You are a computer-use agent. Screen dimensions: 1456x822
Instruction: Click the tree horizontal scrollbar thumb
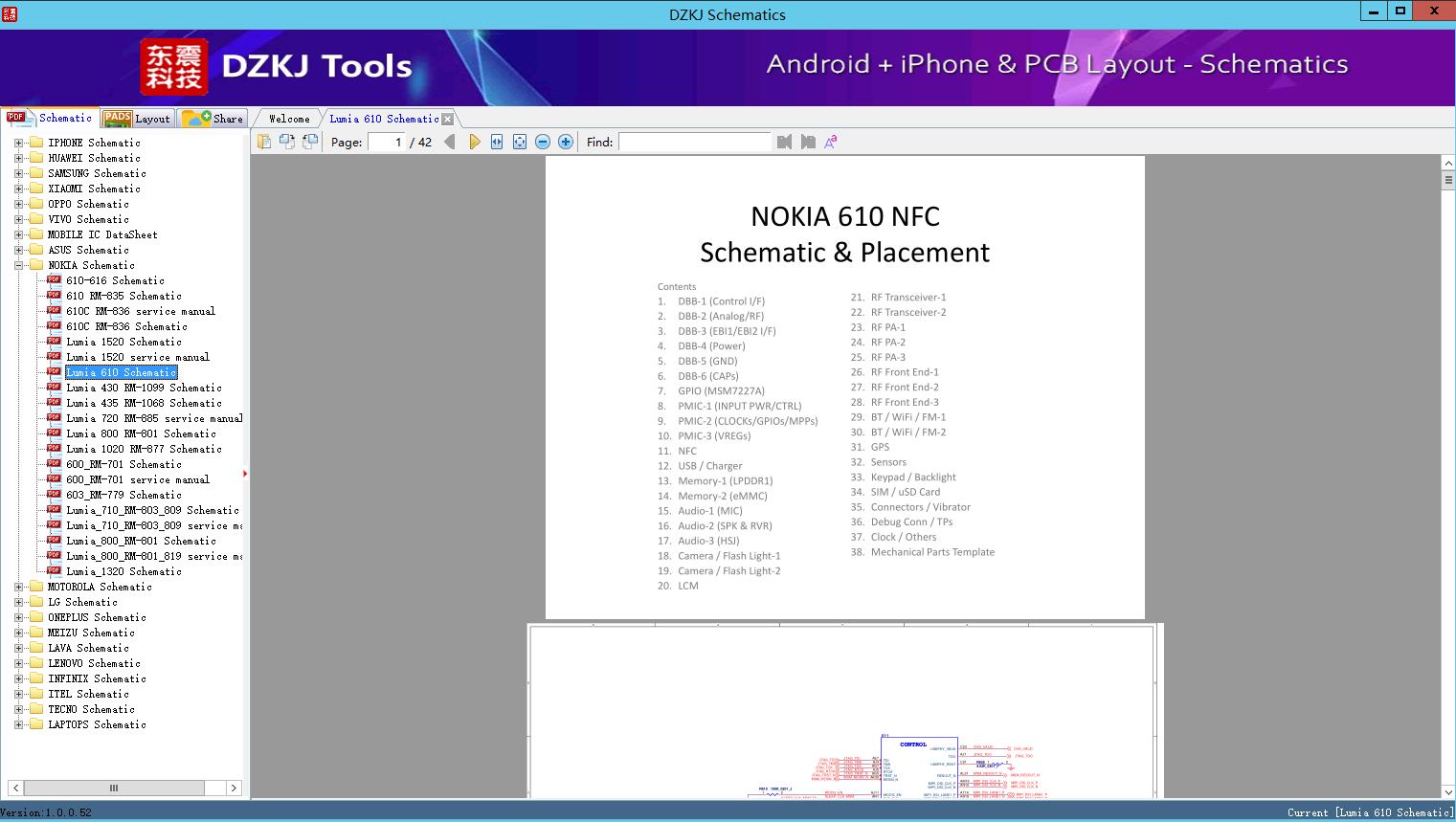point(114,788)
